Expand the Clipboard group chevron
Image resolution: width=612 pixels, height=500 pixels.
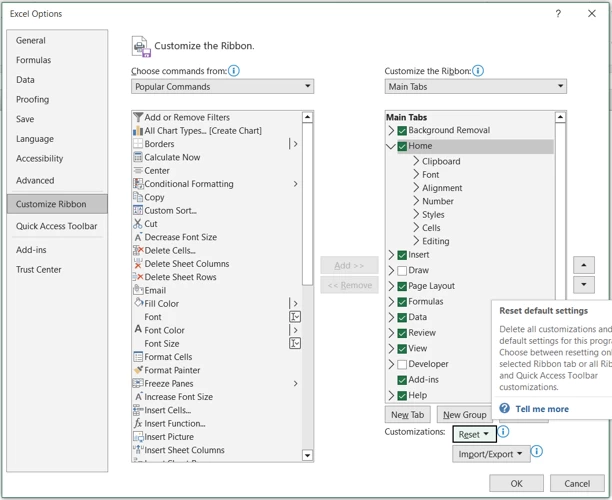(x=416, y=161)
